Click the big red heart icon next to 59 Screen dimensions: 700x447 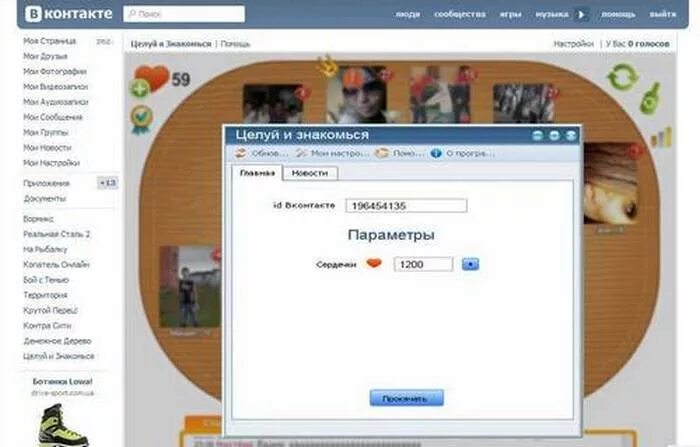[153, 77]
